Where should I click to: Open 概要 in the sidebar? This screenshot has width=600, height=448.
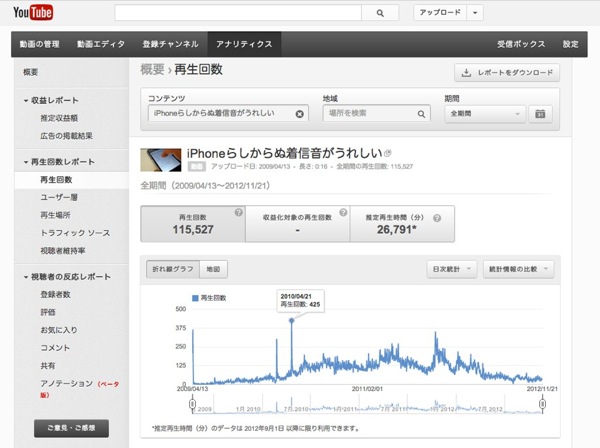point(31,72)
